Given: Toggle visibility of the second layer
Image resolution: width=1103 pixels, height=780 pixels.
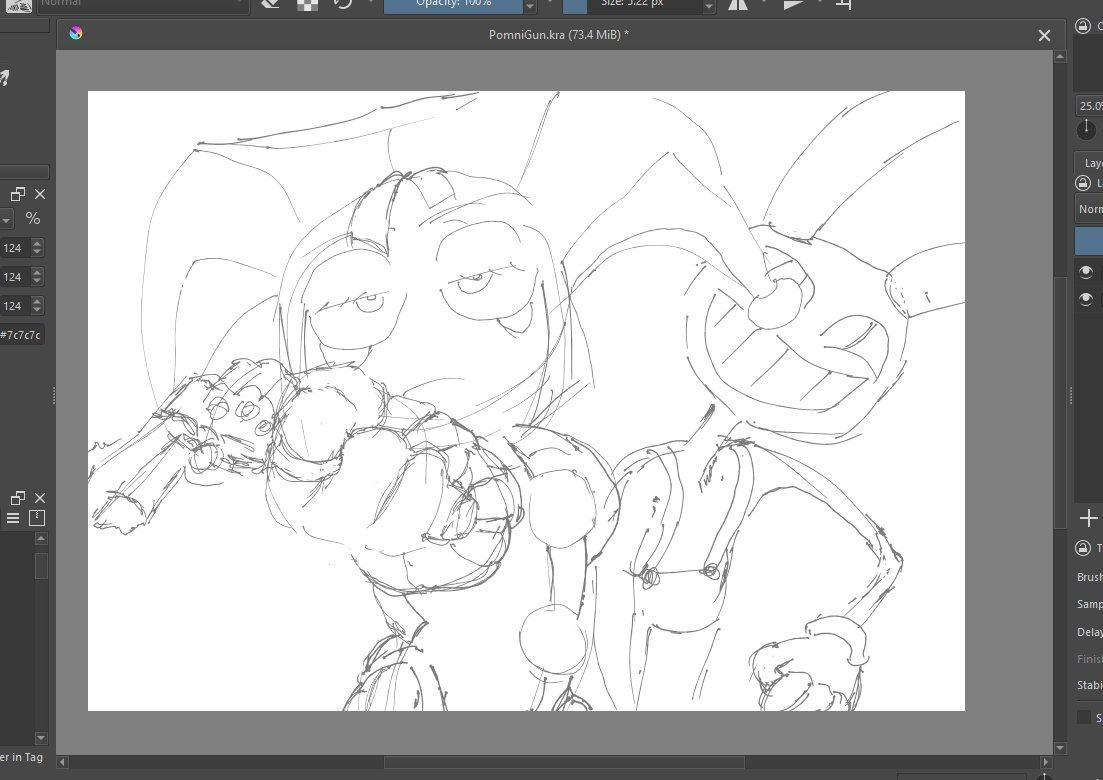Looking at the screenshot, I should (x=1085, y=300).
